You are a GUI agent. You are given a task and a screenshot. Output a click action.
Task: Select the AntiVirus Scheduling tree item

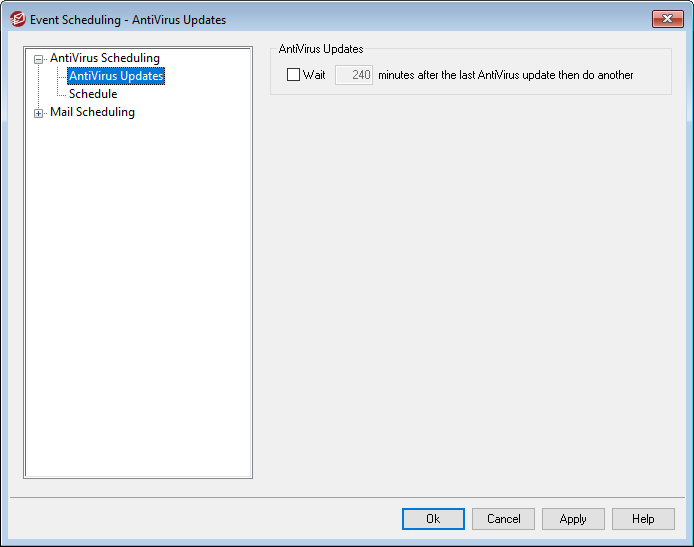pos(104,58)
